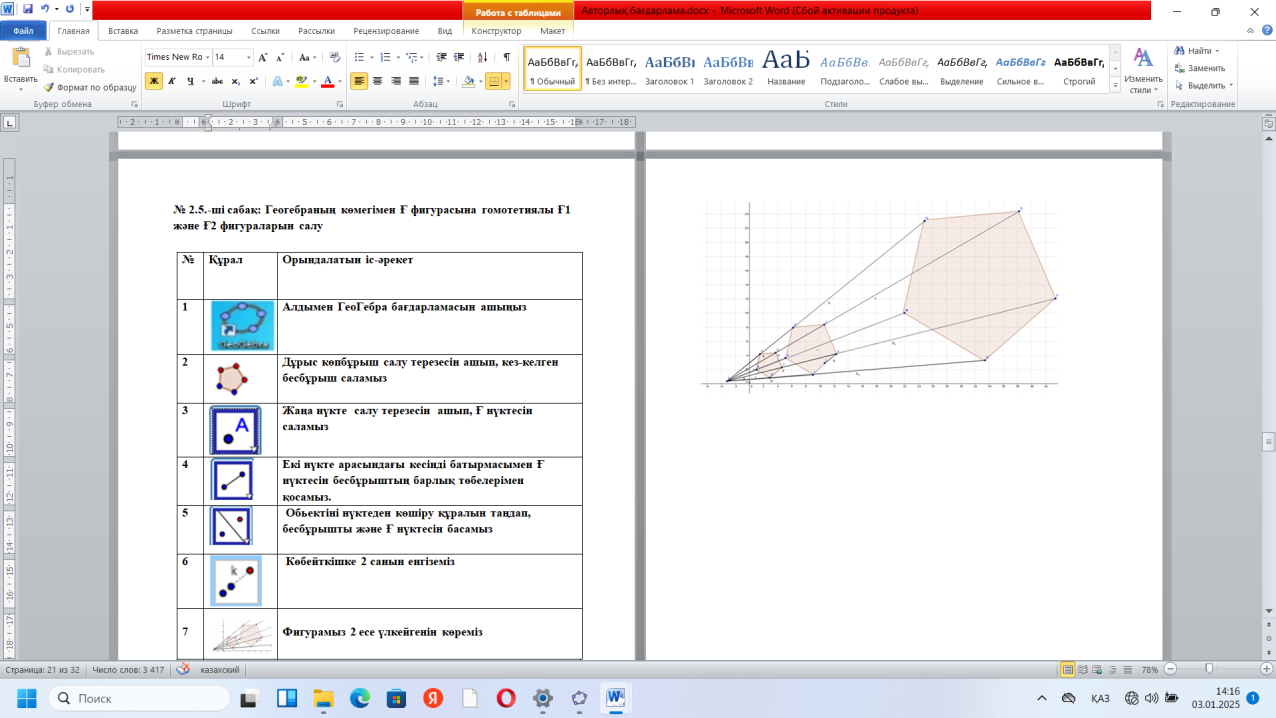1276x718 pixels.
Task: Open the 'Вставка' ribbon tab
Action: tap(123, 31)
